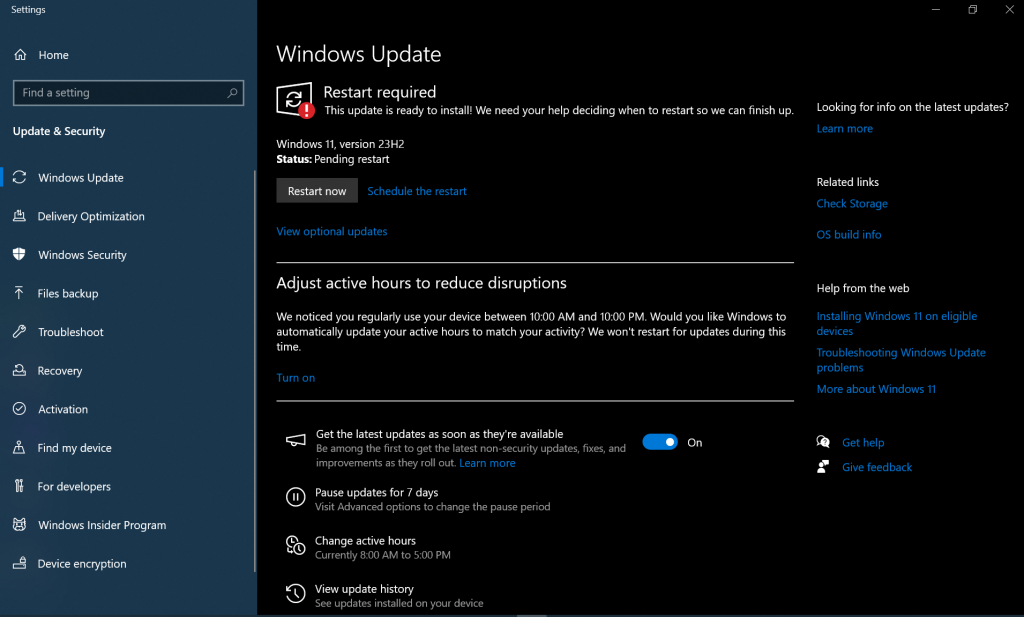Open Installing Windows 11 on eligible devices
The width and height of the screenshot is (1024, 617).
897,323
